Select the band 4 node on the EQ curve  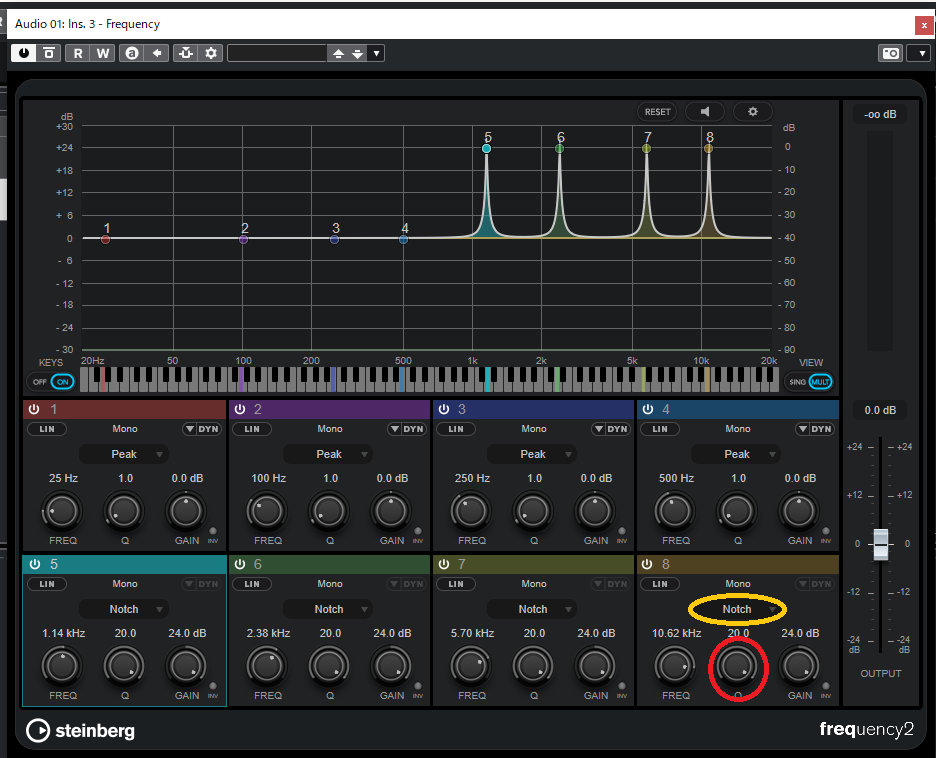coord(404,239)
